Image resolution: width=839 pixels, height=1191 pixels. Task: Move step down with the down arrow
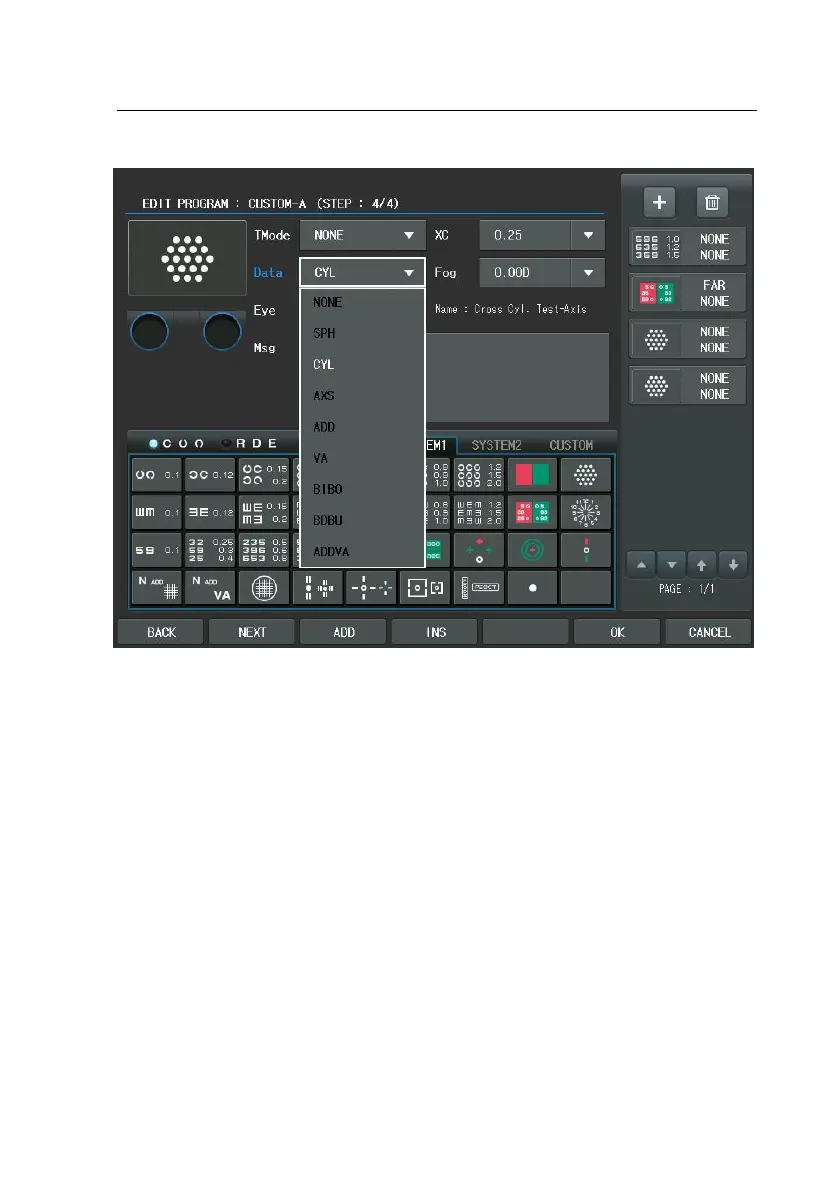tap(733, 565)
